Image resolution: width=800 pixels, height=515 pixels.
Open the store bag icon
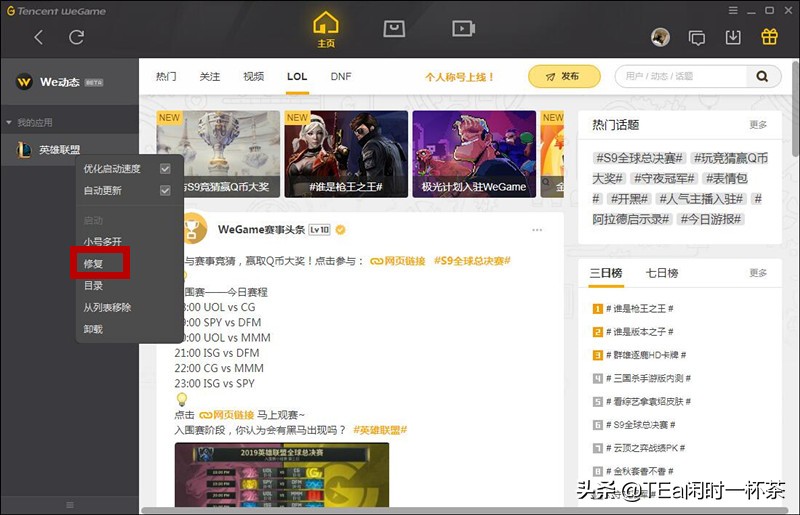394,29
